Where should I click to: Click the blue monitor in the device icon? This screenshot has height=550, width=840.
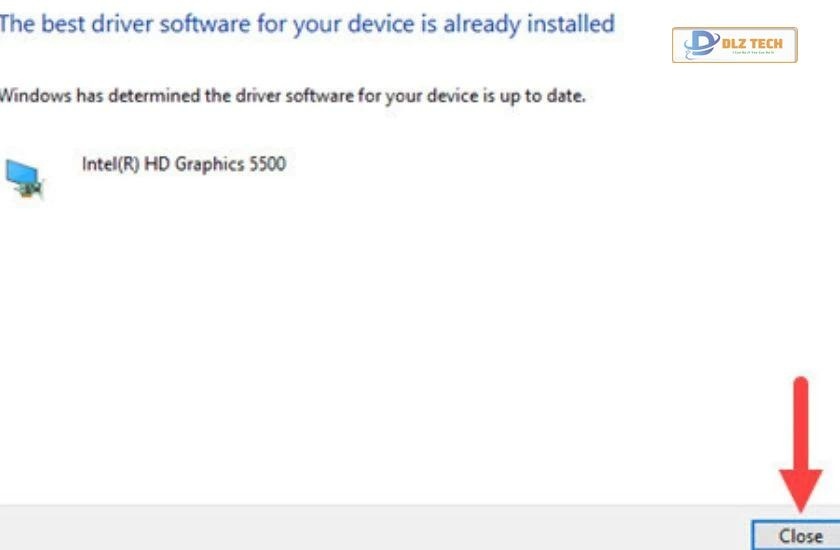point(20,173)
